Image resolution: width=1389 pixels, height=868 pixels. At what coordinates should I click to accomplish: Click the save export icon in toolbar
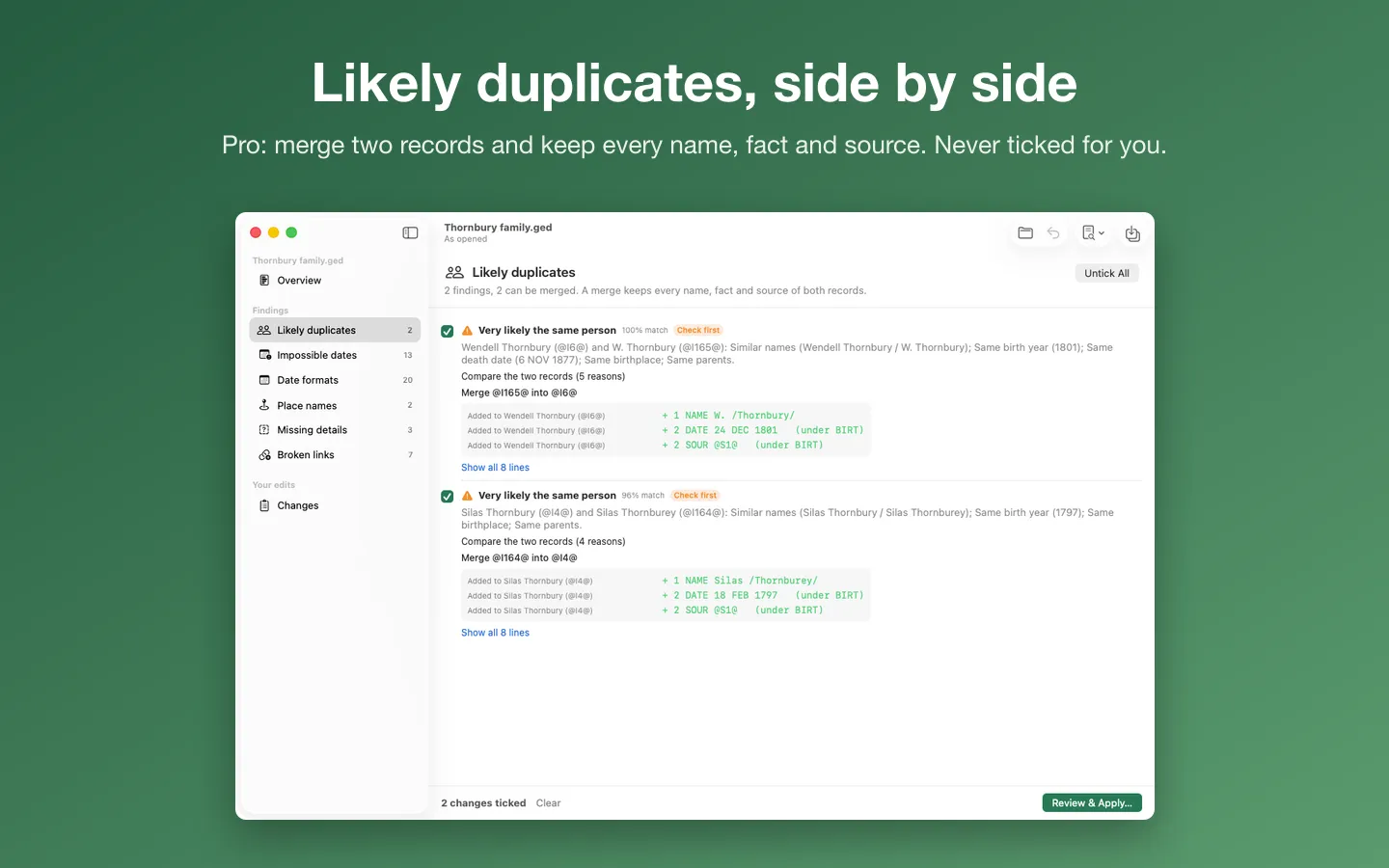tap(1132, 233)
